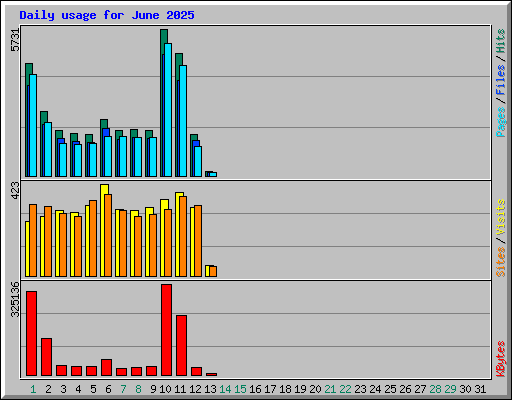512x400 pixels.
Task: Click the 325136 y-axis value label
Action: coord(15,299)
